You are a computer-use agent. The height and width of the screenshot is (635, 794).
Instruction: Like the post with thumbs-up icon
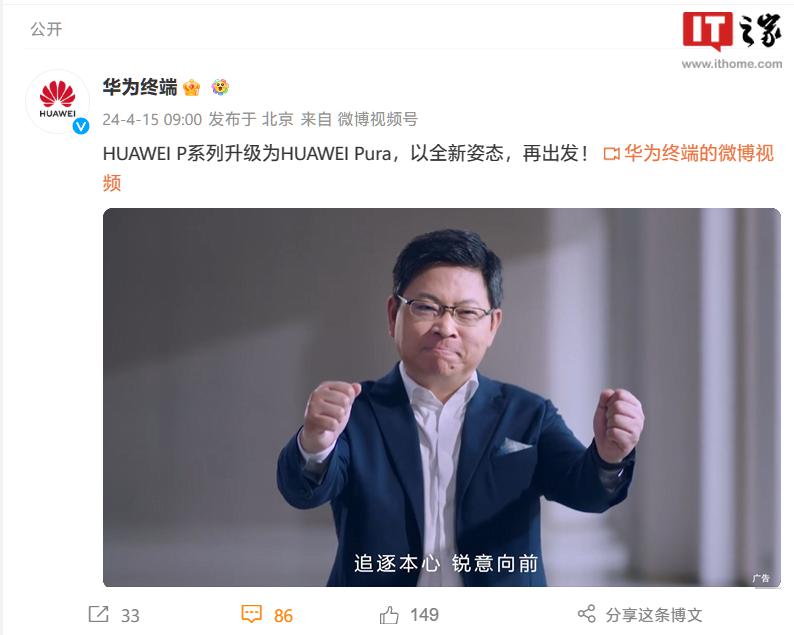coord(389,615)
